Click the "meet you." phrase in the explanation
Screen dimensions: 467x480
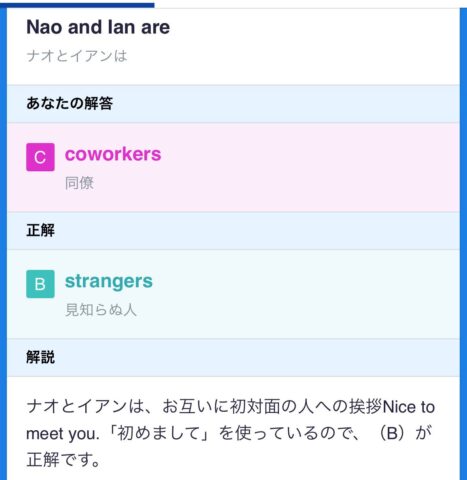pos(63,434)
